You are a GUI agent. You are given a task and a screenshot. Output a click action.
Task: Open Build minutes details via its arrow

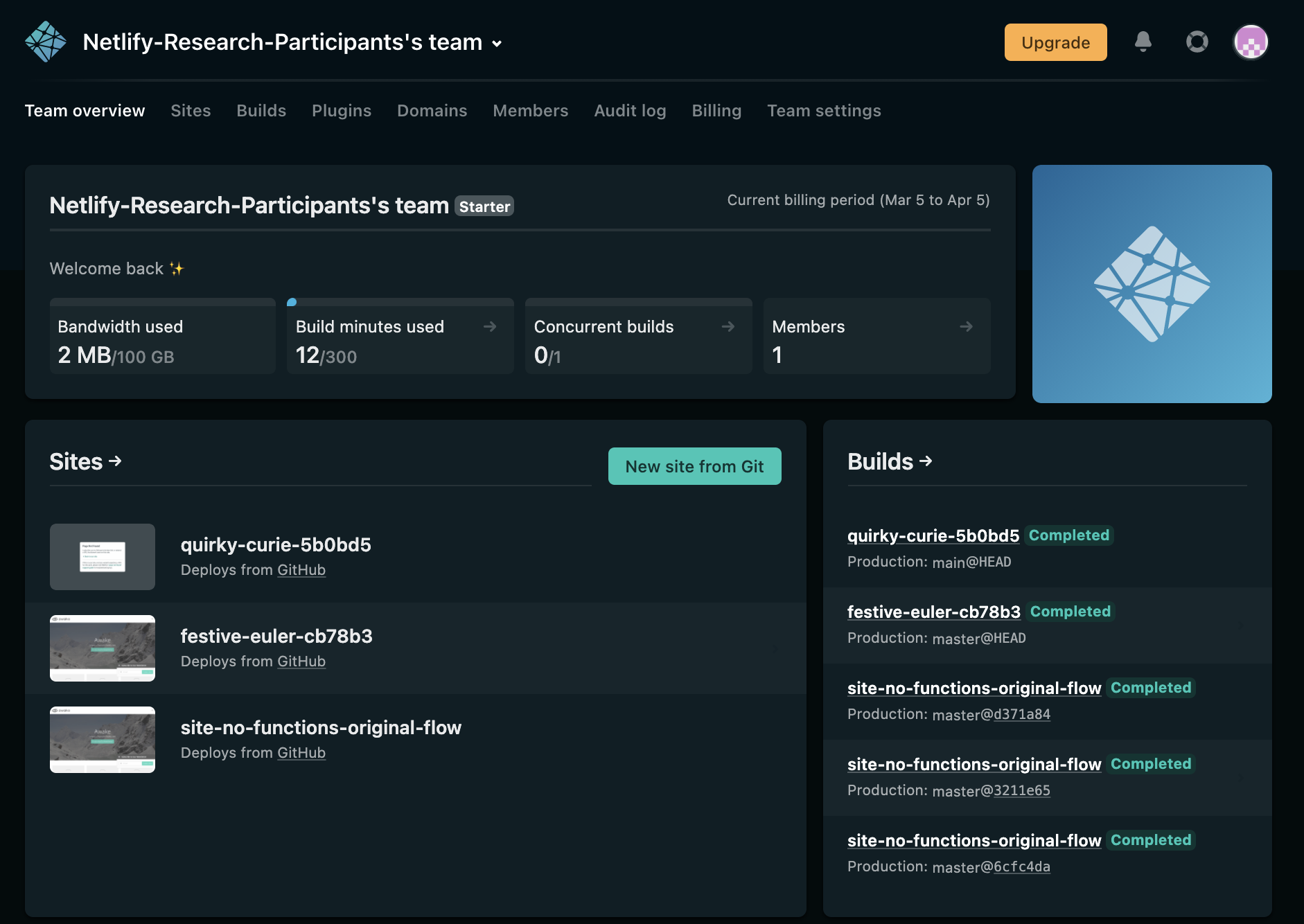[491, 326]
